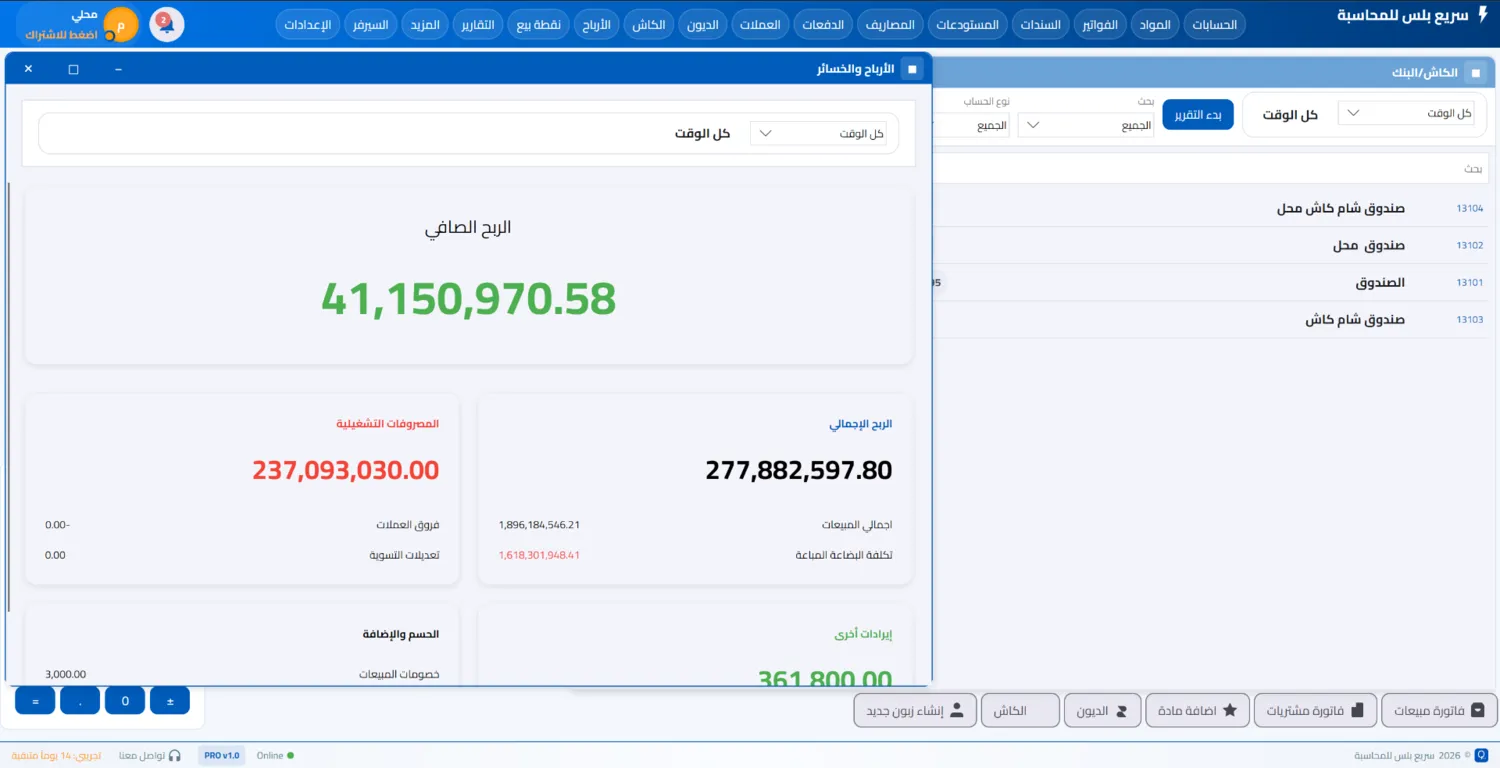
Task: Open the الحسابات menu
Action: coord(1215,25)
